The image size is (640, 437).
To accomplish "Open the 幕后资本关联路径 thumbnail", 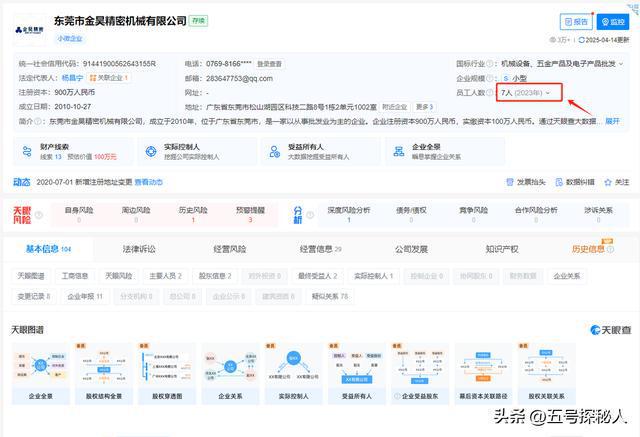I will tap(483, 373).
